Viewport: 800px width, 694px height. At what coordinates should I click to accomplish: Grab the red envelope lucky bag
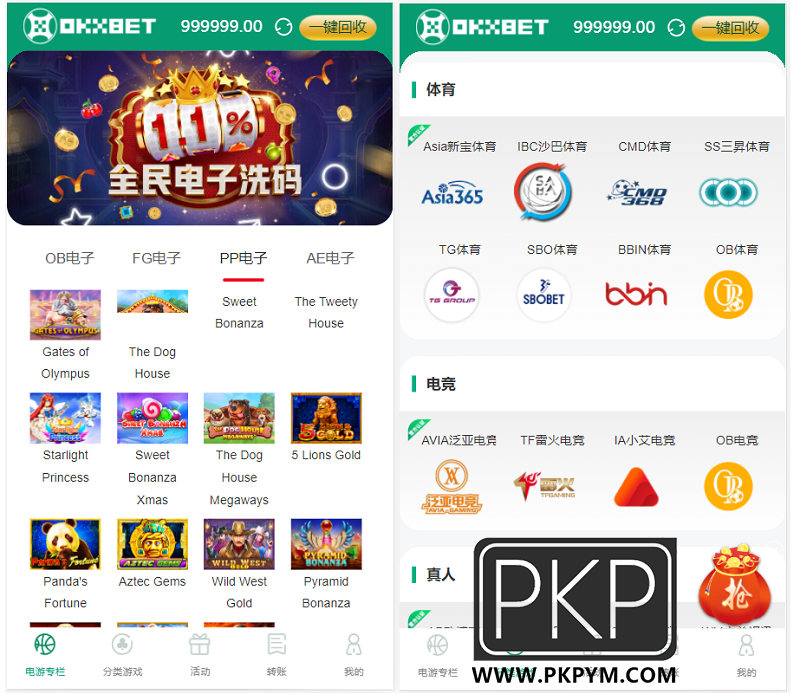(x=735, y=584)
